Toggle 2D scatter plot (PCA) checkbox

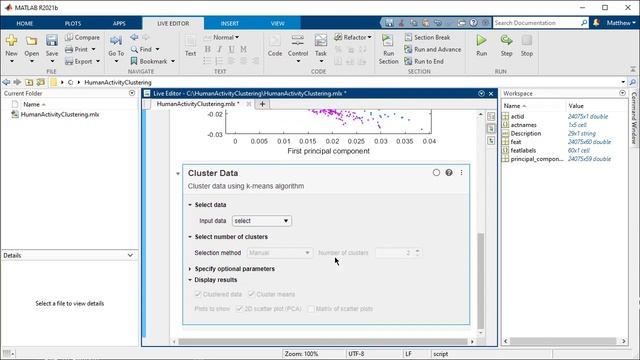pyautogui.click(x=240, y=309)
